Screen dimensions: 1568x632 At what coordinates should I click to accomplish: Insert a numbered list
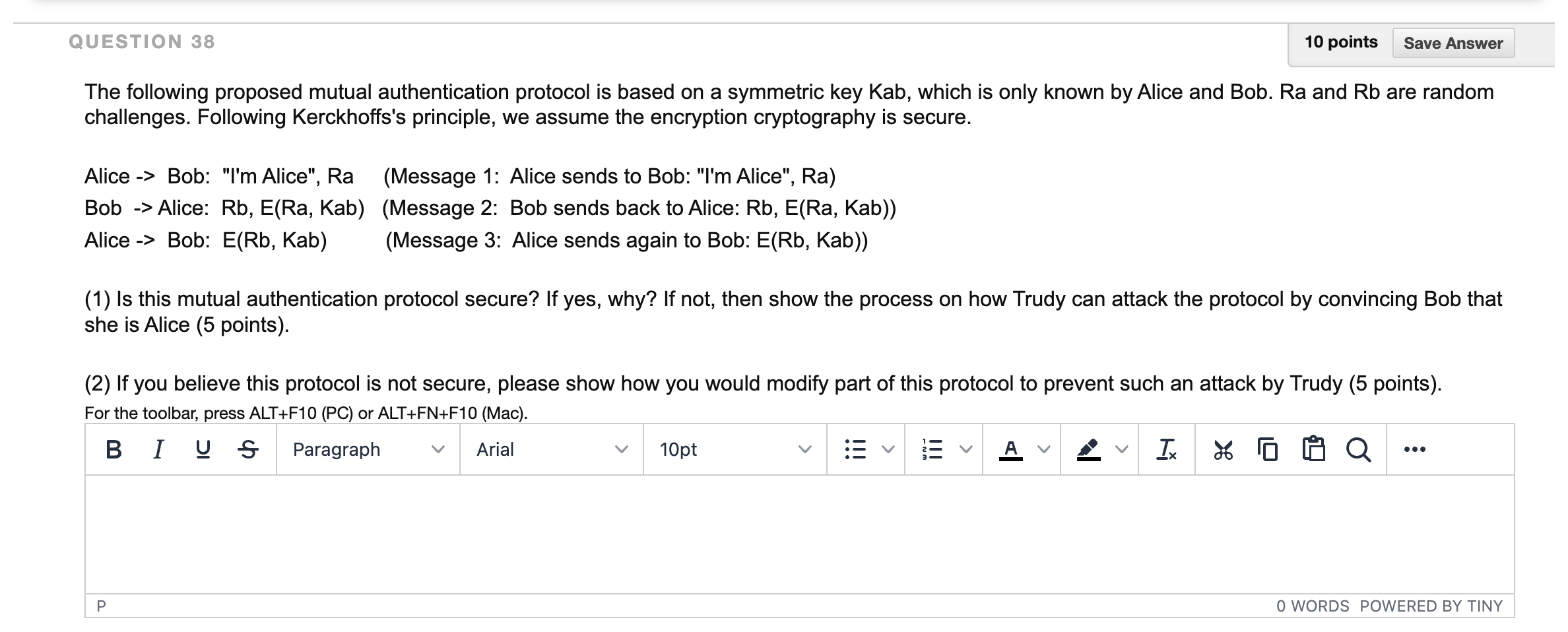(x=932, y=450)
